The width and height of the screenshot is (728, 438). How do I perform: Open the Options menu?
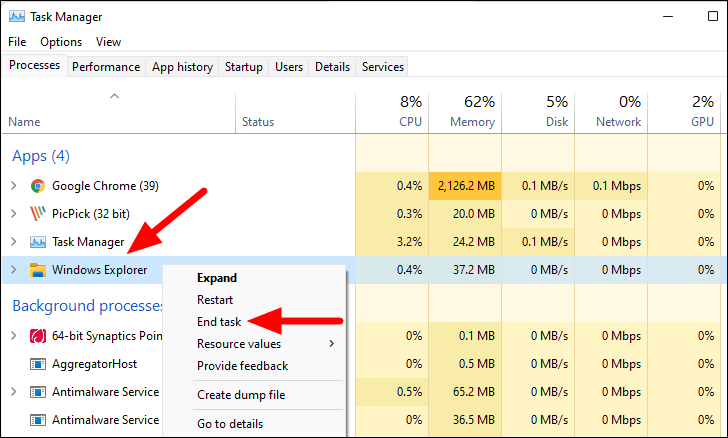[61, 42]
